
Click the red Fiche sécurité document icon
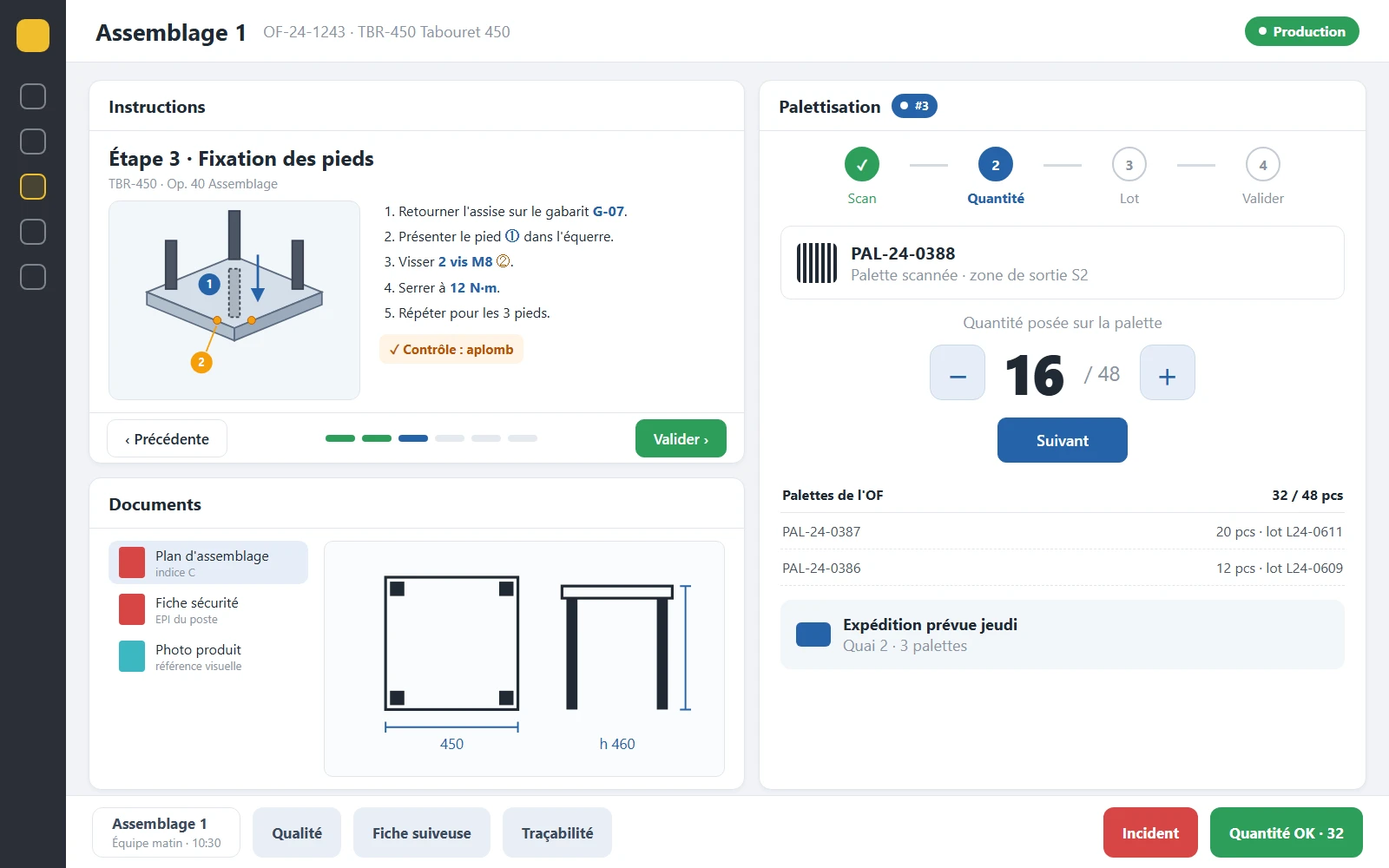pos(132,609)
